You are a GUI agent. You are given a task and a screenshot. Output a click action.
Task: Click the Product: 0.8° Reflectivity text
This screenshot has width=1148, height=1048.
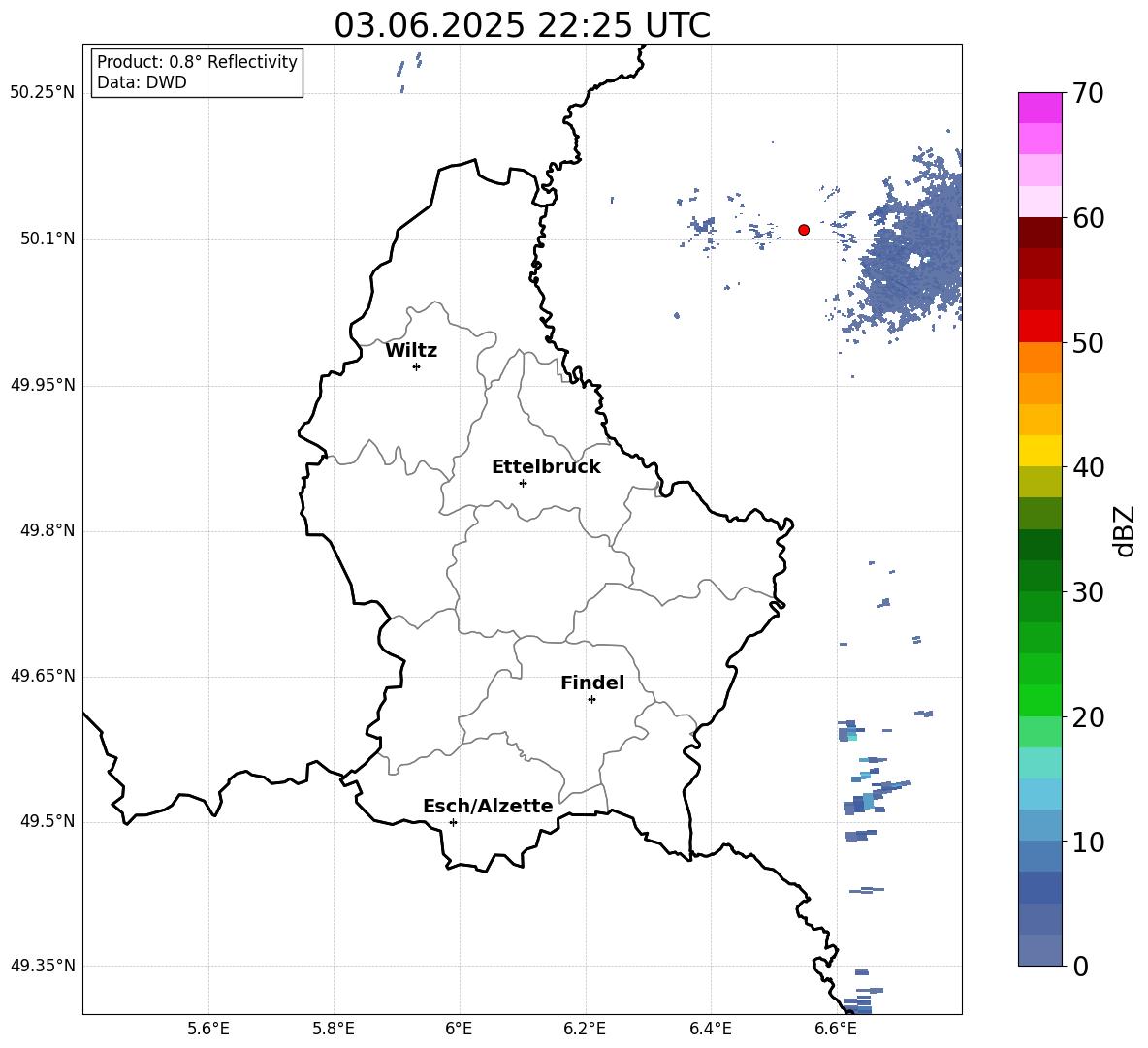(x=197, y=61)
